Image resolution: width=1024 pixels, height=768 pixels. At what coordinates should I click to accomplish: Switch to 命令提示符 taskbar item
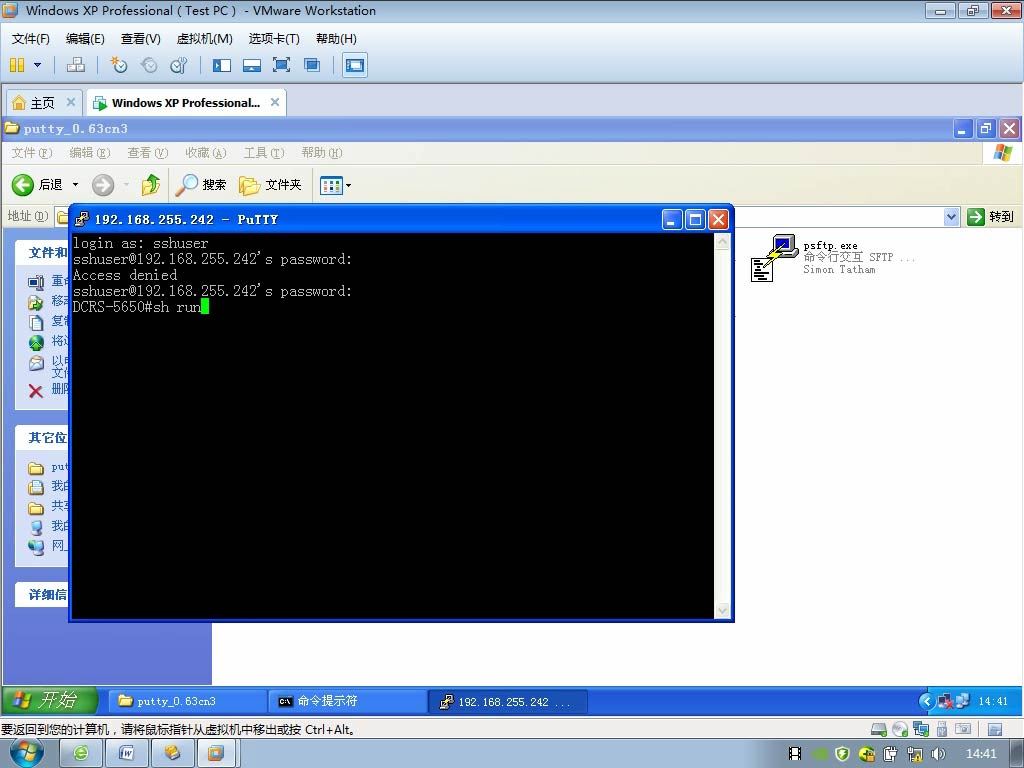tap(347, 701)
